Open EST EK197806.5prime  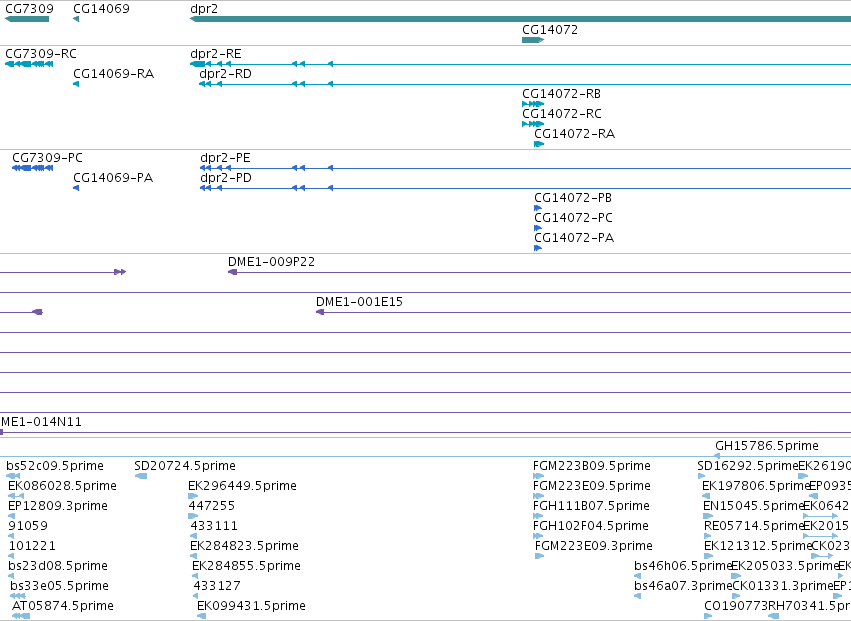pyautogui.click(x=755, y=486)
